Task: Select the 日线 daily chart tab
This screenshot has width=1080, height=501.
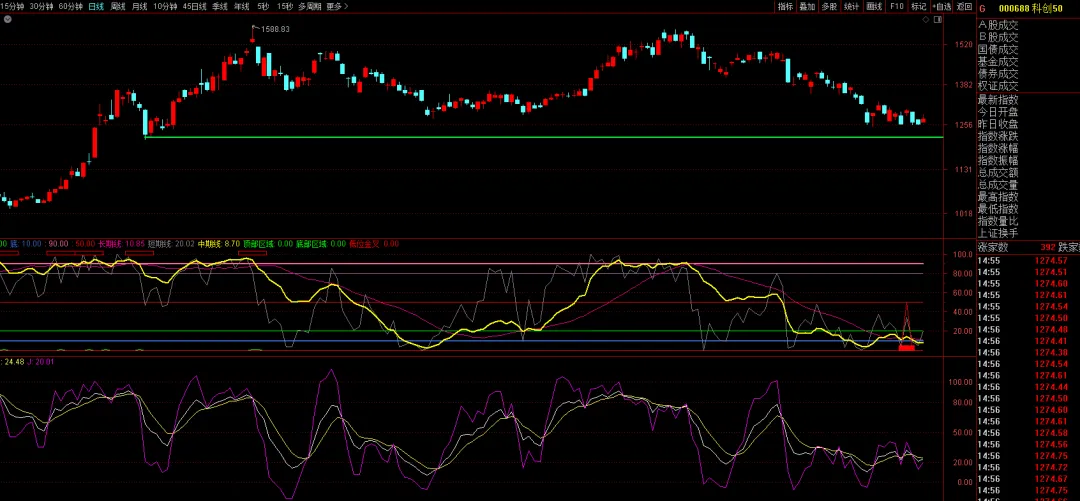Action: click(x=96, y=6)
